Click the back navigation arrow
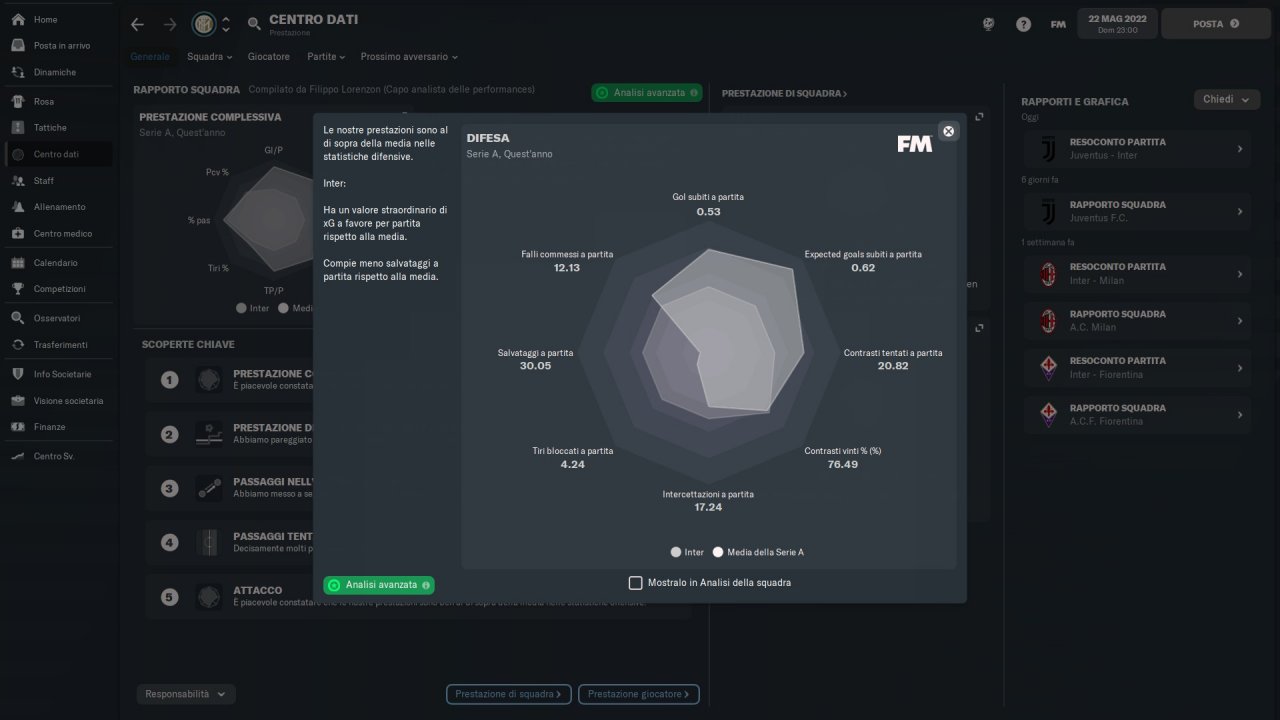 click(x=138, y=24)
